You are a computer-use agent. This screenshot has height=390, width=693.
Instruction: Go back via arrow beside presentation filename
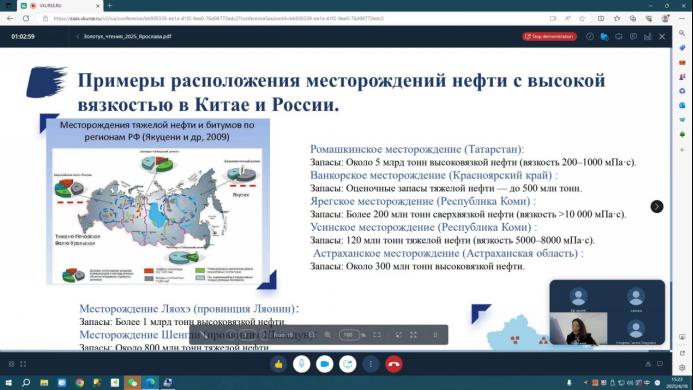click(x=78, y=37)
